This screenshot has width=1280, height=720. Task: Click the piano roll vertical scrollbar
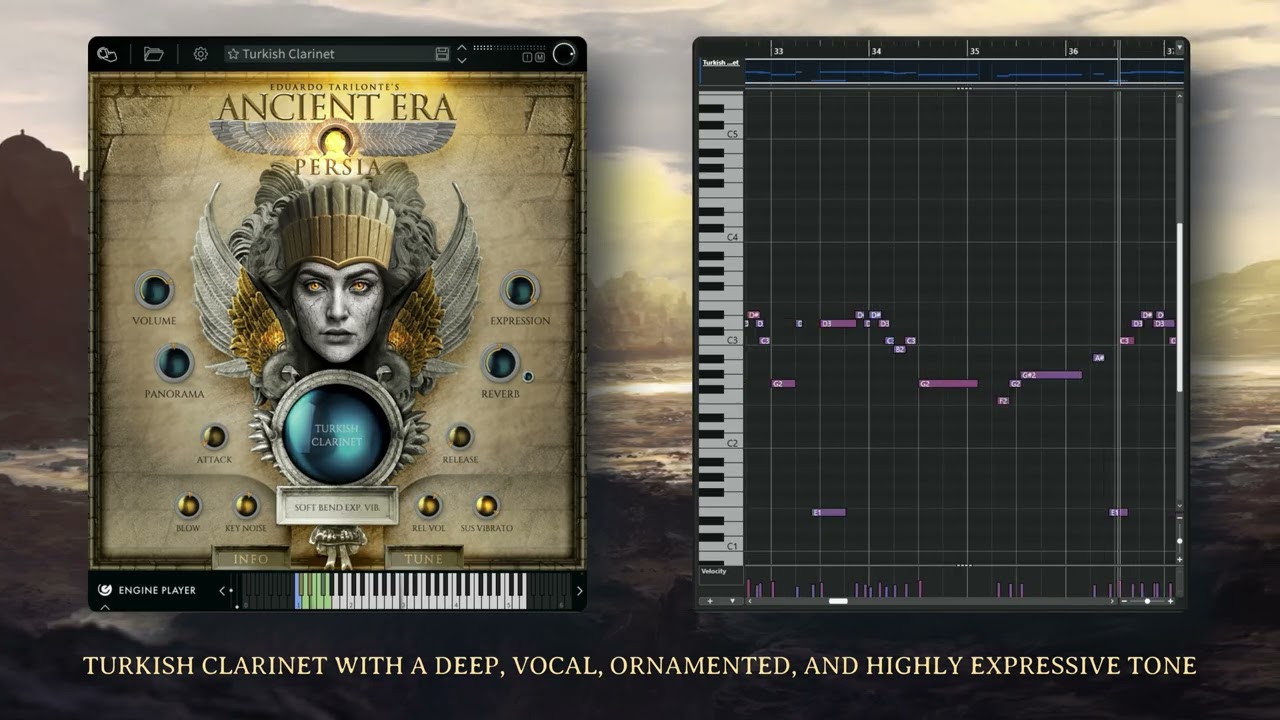[x=1180, y=306]
